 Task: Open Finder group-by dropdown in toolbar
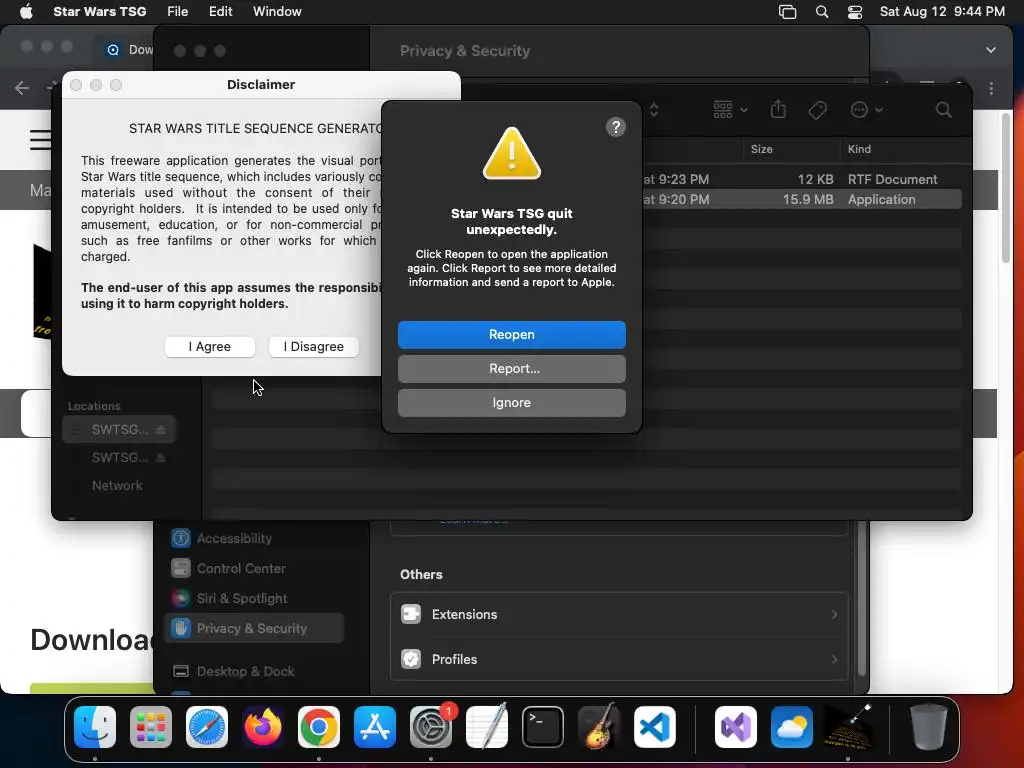(x=729, y=109)
